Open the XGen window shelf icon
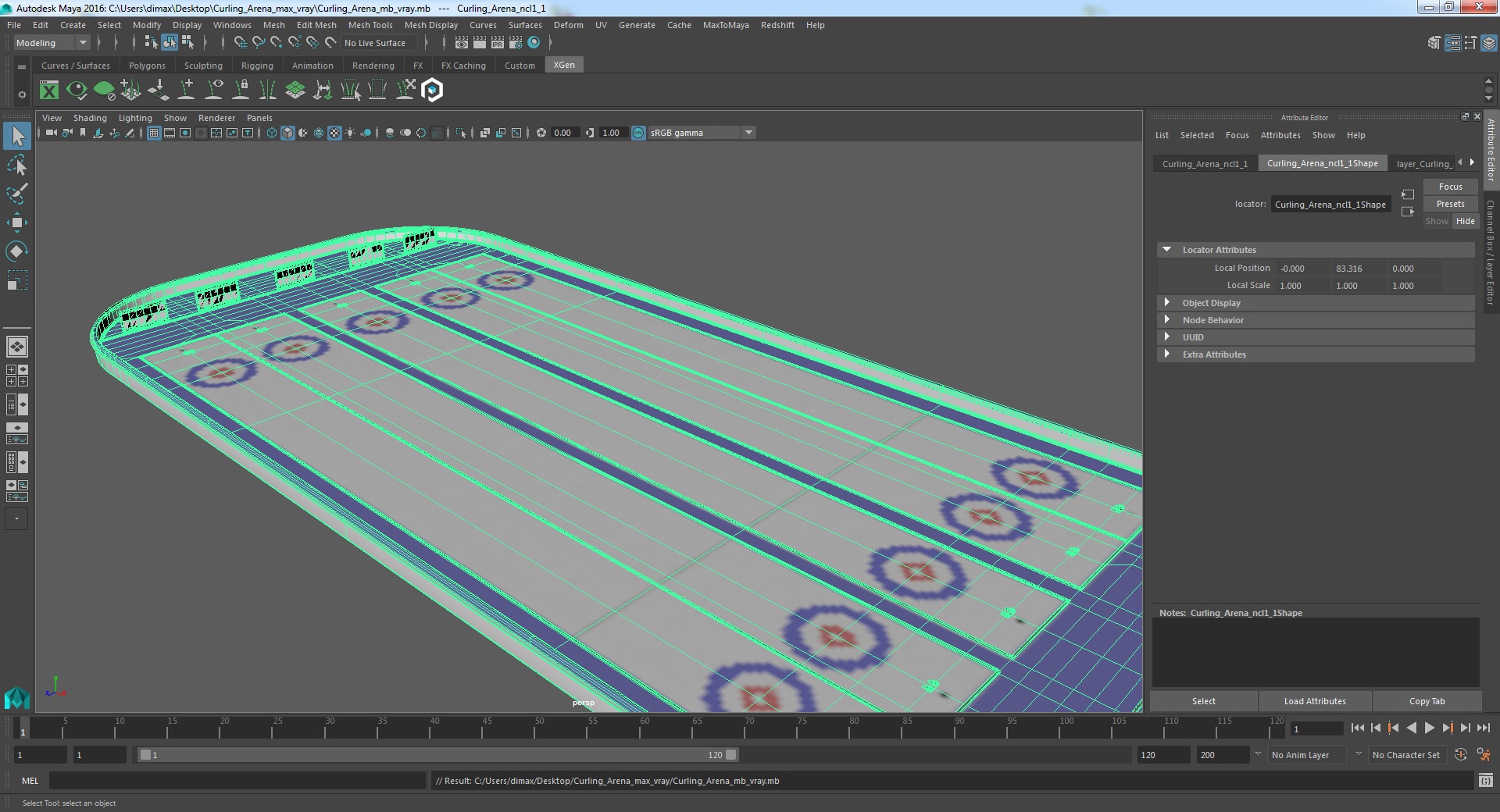This screenshot has width=1500, height=812. point(49,91)
